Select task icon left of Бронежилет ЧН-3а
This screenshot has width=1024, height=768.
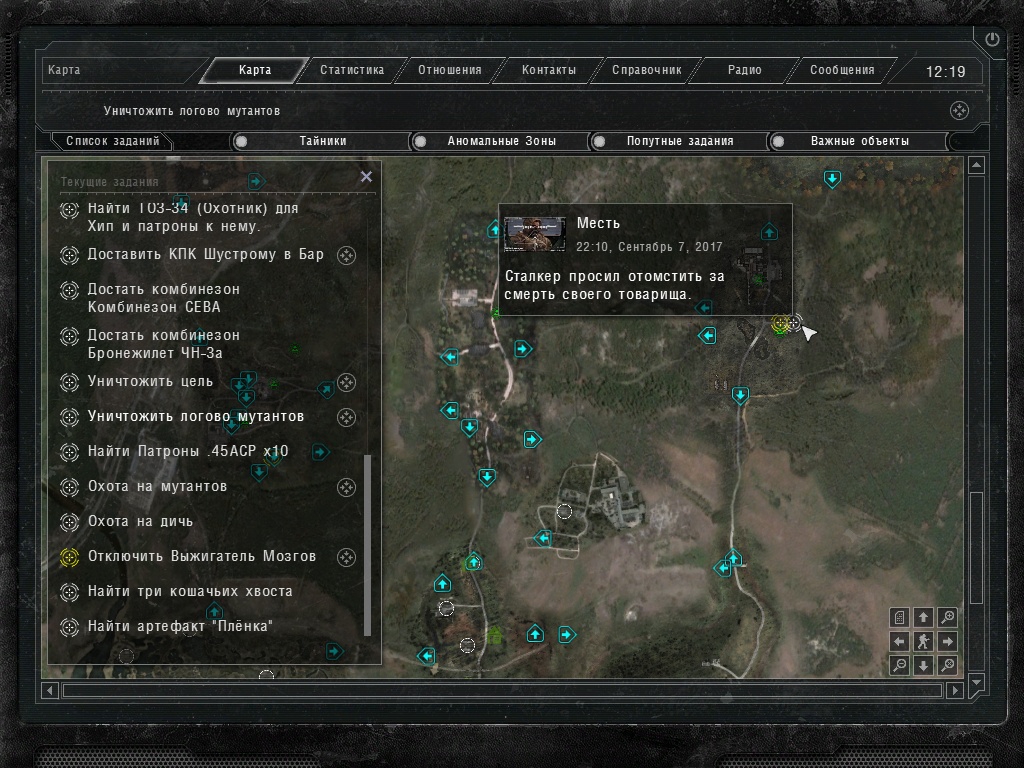click(69, 336)
